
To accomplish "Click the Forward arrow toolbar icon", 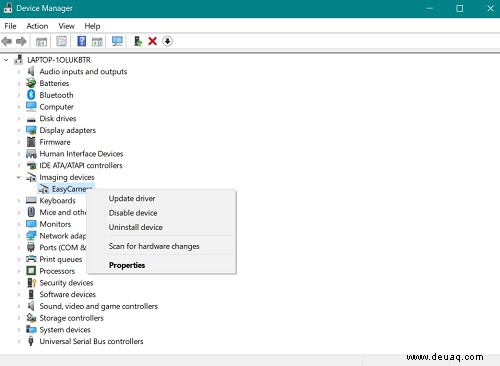I will [x=21, y=41].
